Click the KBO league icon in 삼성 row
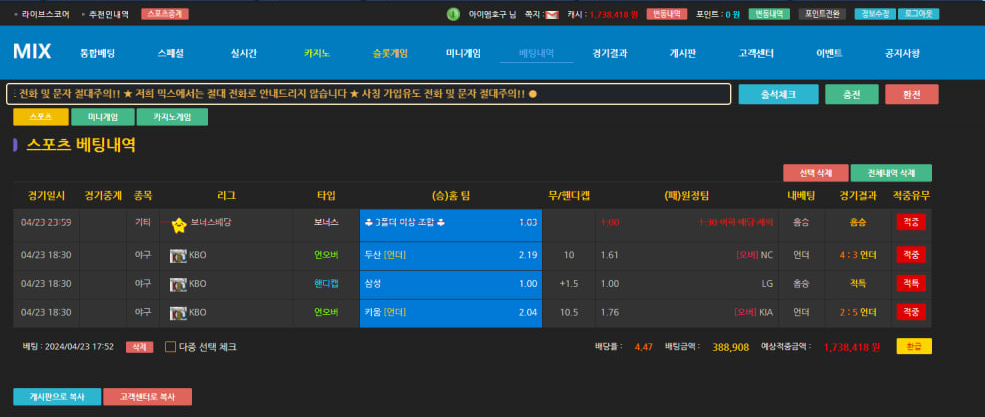The width and height of the screenshot is (985, 417). 178,284
